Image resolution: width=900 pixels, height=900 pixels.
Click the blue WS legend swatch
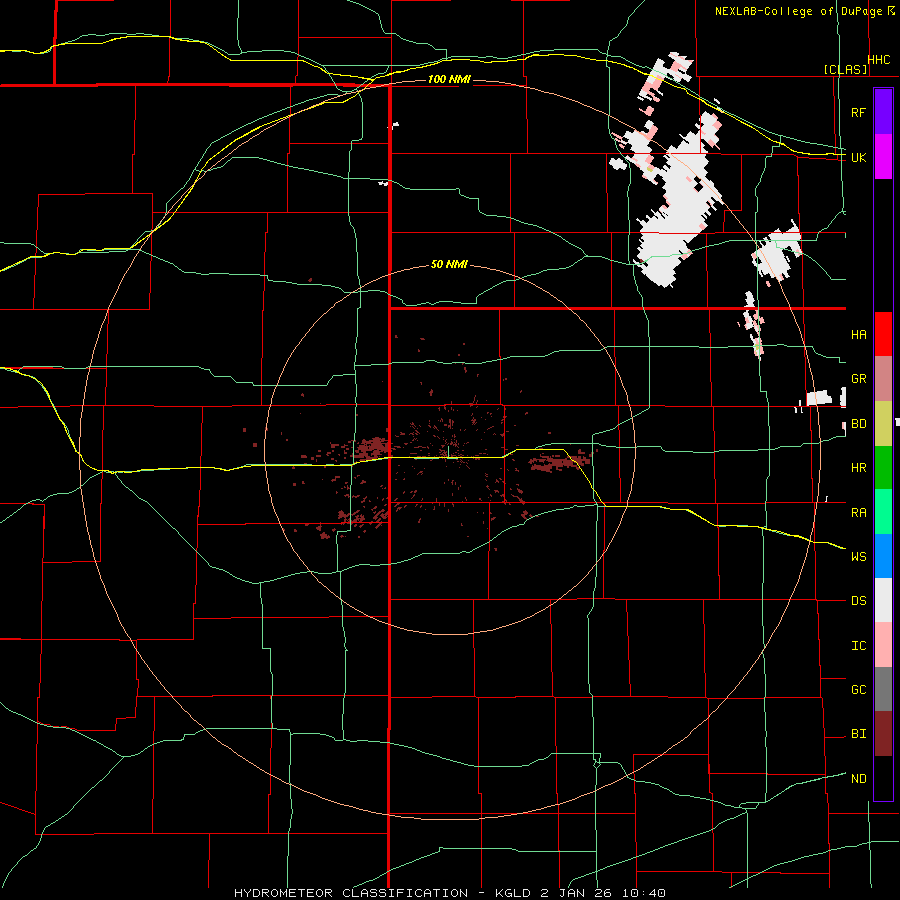click(x=883, y=556)
